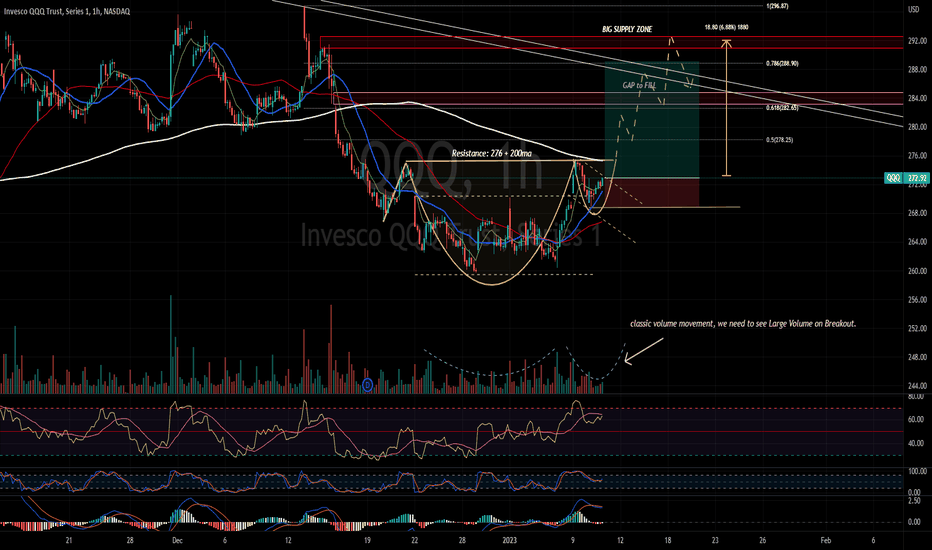Select the green profit zone of the long position
Image resolution: width=932 pixels, height=550 pixels.
(x=652, y=120)
